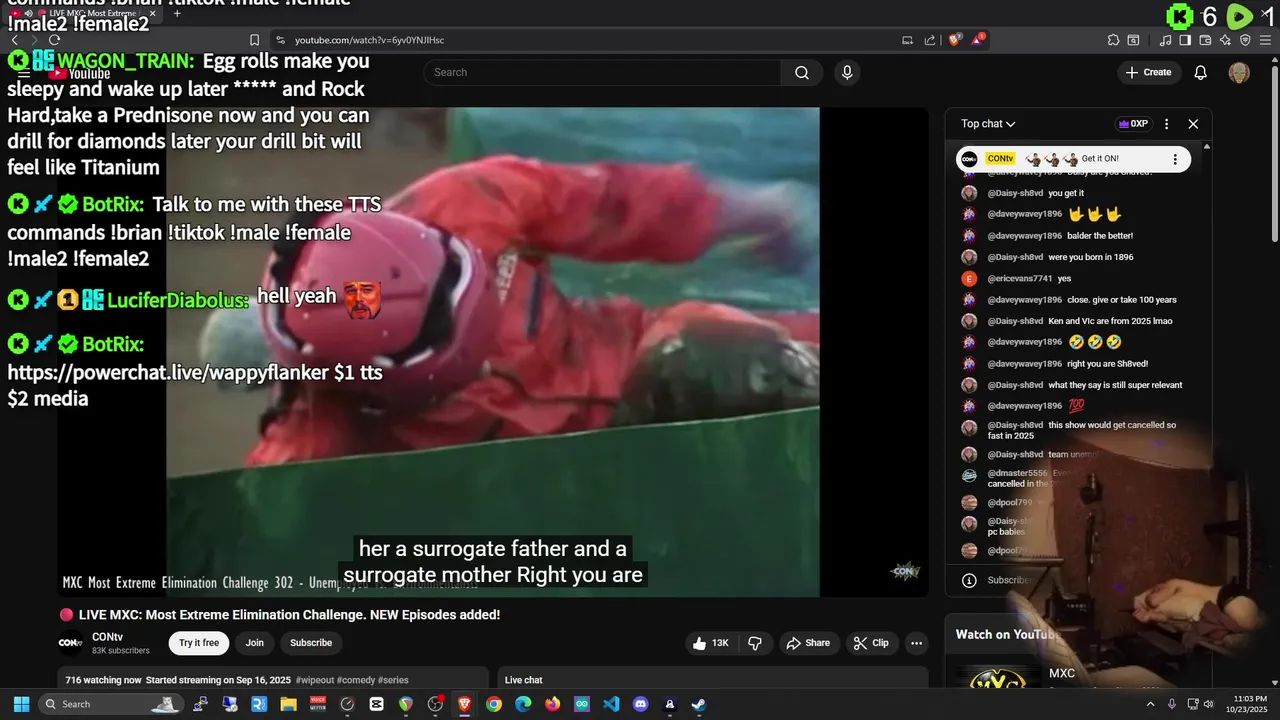The width and height of the screenshot is (1280, 720).
Task: Share the video via Share button
Action: (x=808, y=643)
